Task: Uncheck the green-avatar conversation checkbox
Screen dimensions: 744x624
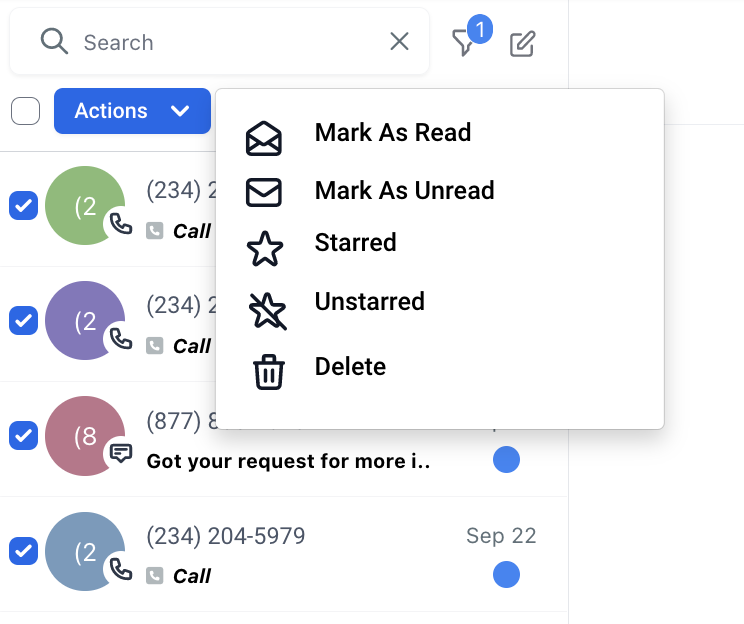Action: click(23, 205)
